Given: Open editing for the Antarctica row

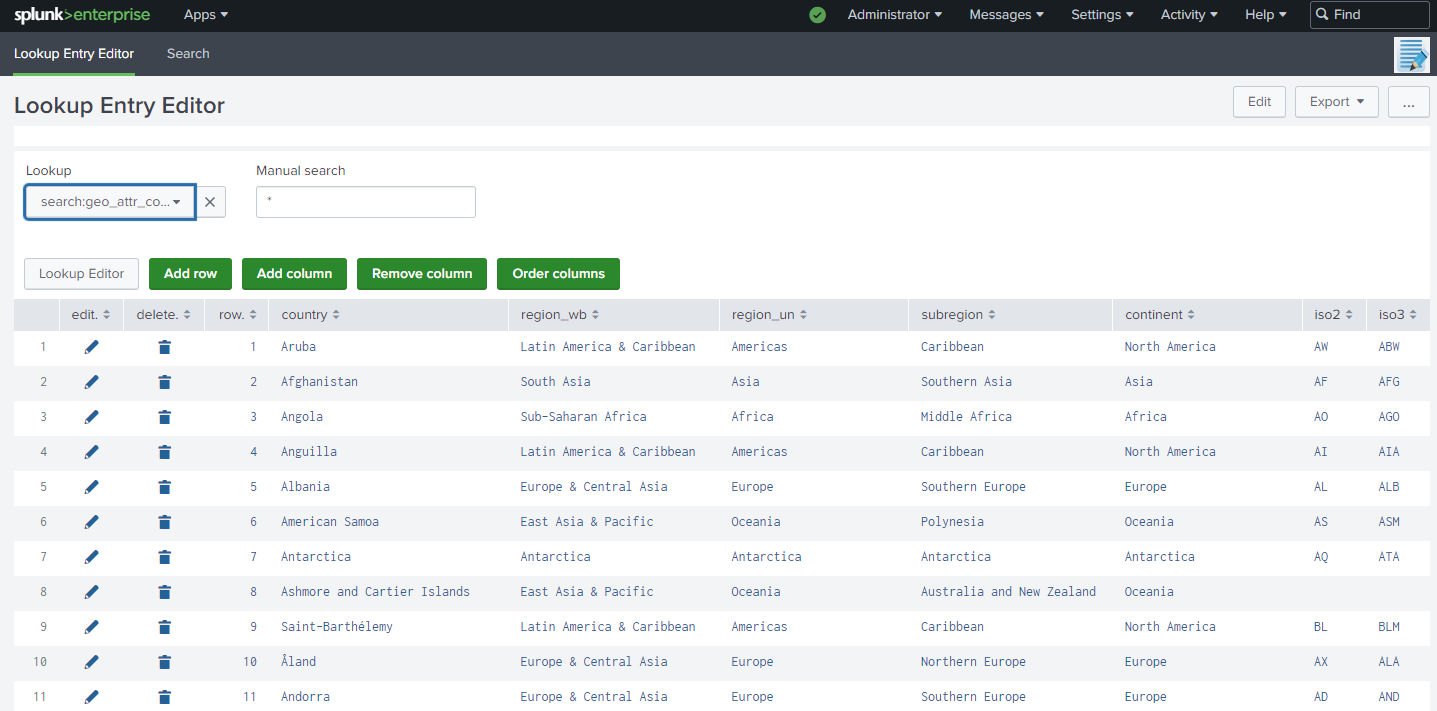Looking at the screenshot, I should pos(92,557).
